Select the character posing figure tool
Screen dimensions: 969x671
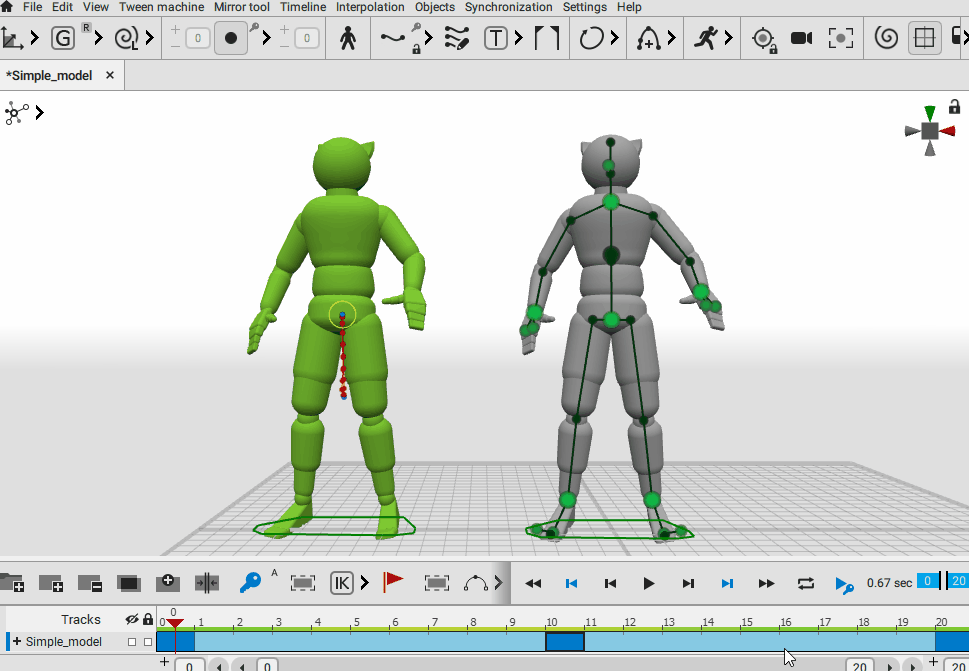click(x=347, y=38)
